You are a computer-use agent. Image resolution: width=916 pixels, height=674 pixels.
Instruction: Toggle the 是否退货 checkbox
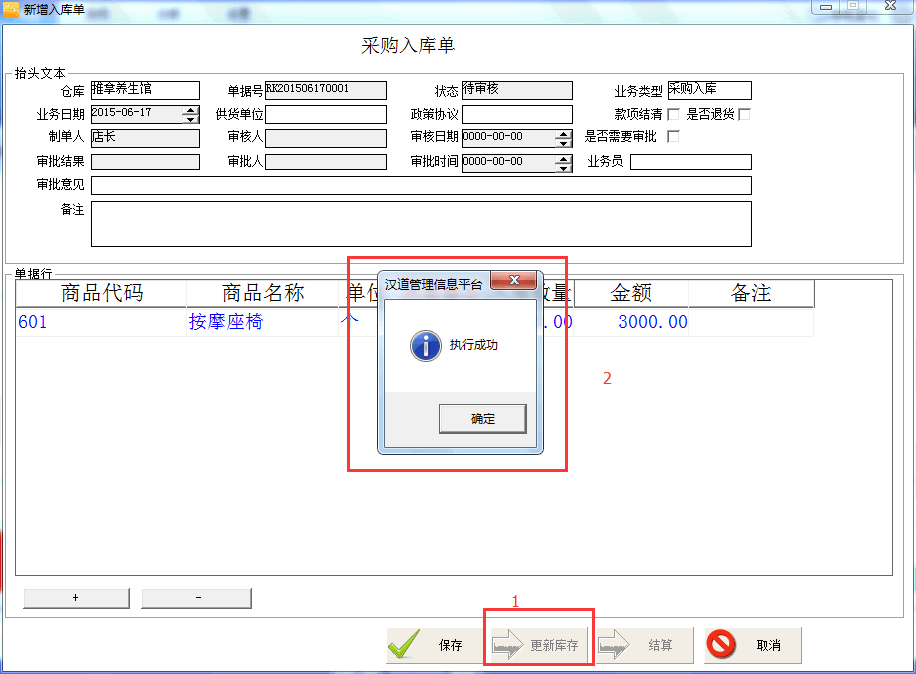(x=744, y=114)
